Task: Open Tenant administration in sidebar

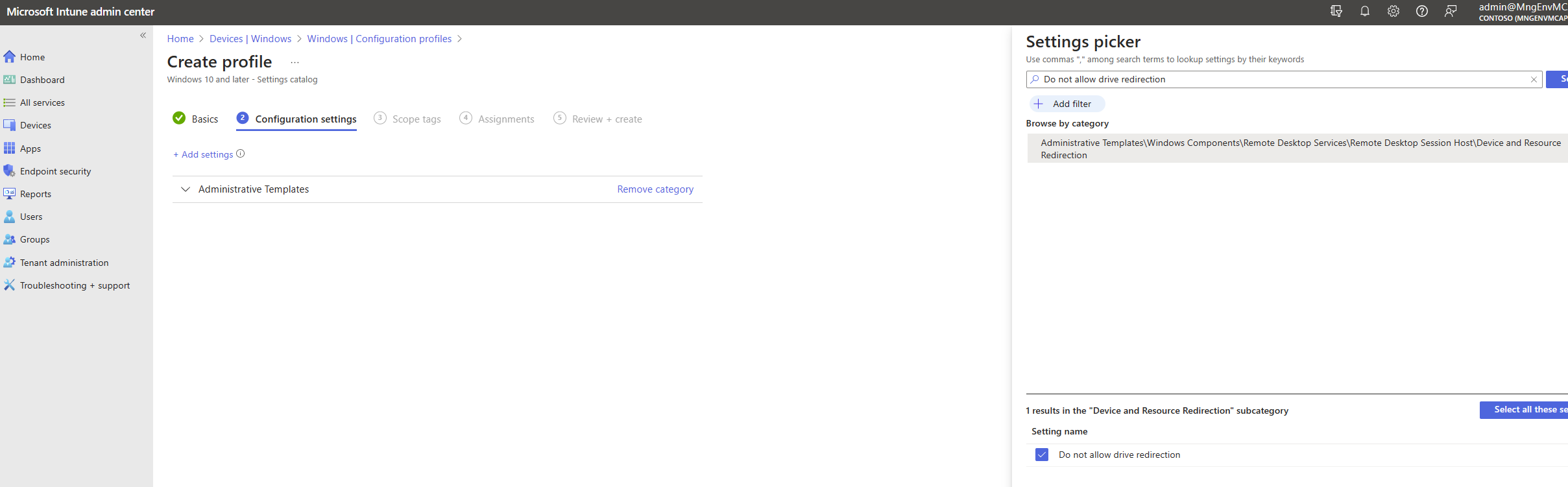Action: point(64,263)
